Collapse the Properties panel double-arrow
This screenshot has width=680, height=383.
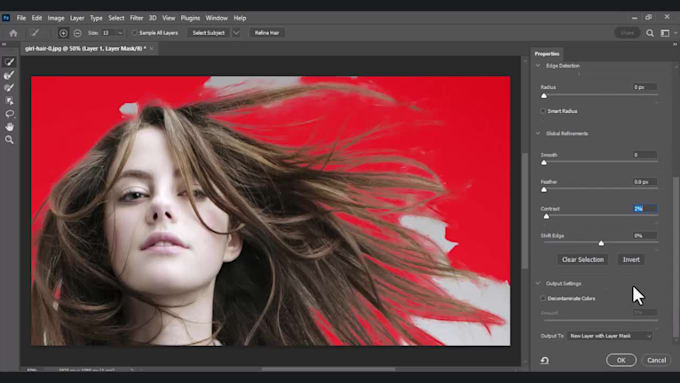(675, 44)
